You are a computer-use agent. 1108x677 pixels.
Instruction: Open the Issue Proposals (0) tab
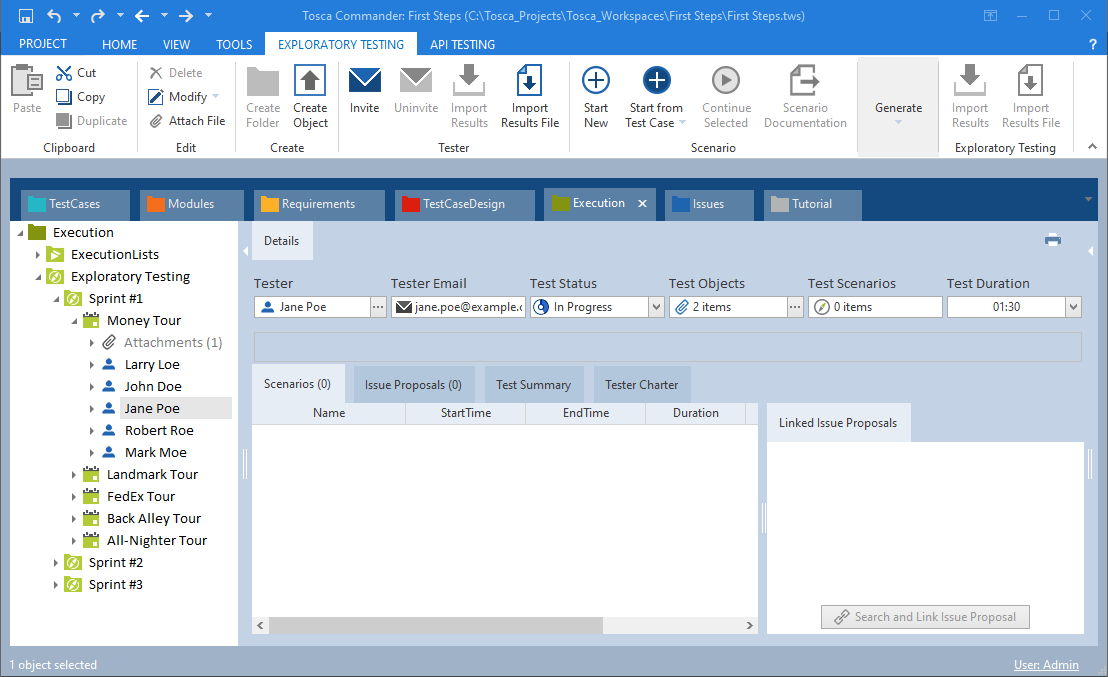[413, 384]
